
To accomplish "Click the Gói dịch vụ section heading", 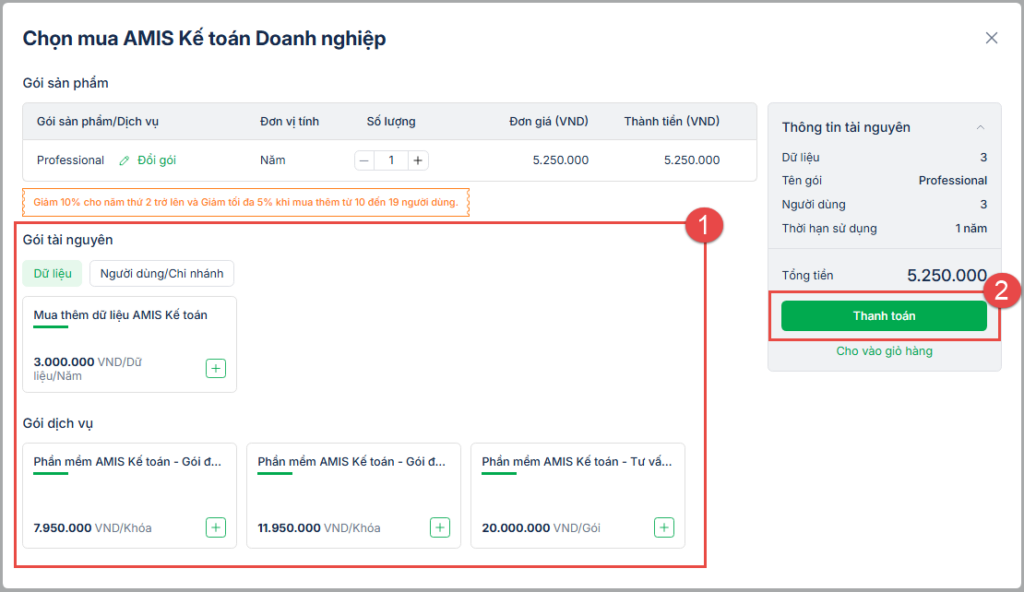I will click(57, 423).
